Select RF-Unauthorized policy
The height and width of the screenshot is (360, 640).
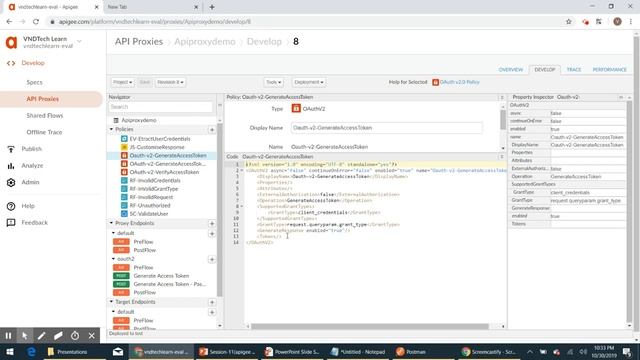coord(150,205)
